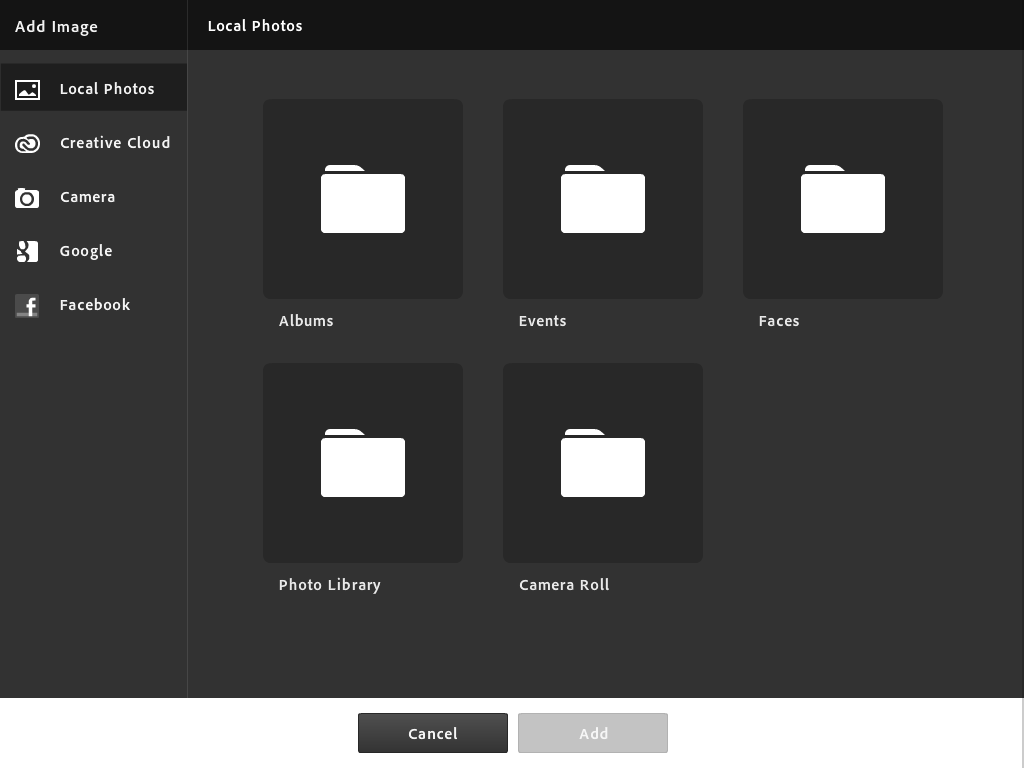Select the Creative Cloud source text label
The image size is (1024, 768).
coord(115,143)
